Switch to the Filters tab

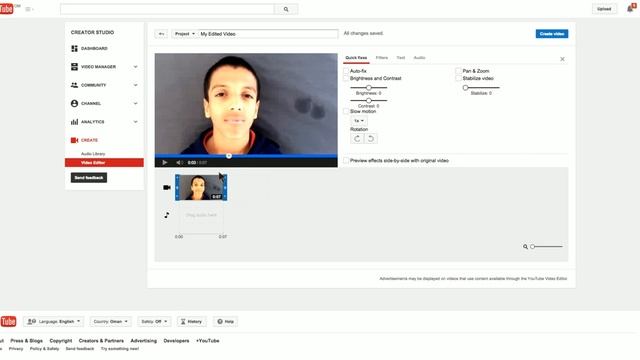pyautogui.click(x=382, y=58)
